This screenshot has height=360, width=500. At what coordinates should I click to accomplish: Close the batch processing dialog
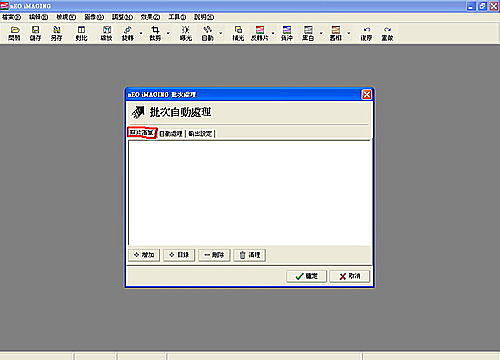pyautogui.click(x=367, y=95)
